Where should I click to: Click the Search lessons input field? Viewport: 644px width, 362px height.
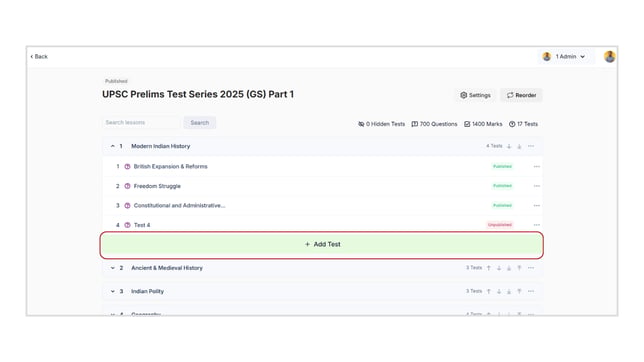pos(140,122)
